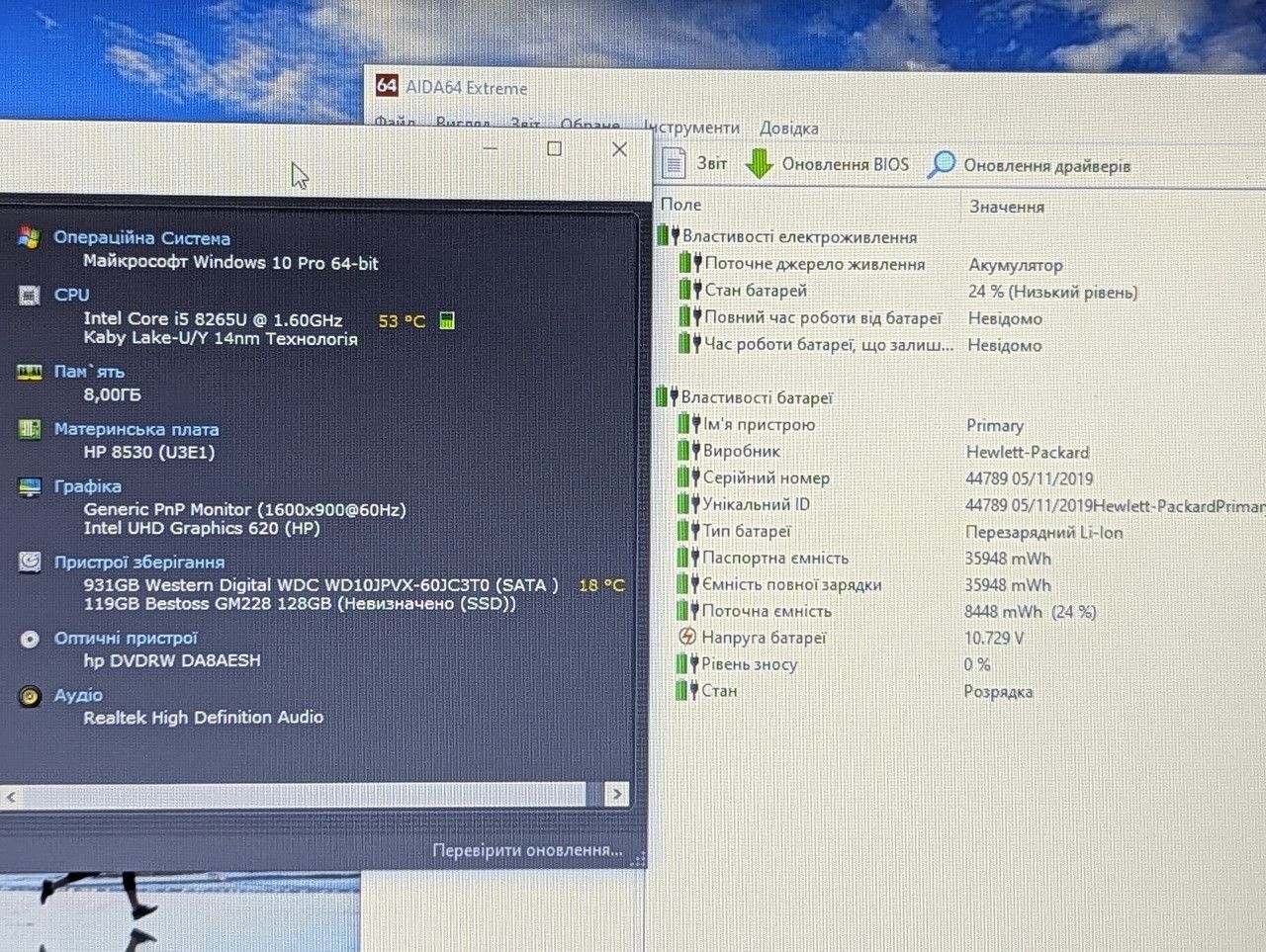Select the Властивості батареї group row
This screenshot has height=952, width=1266.
click(745, 397)
